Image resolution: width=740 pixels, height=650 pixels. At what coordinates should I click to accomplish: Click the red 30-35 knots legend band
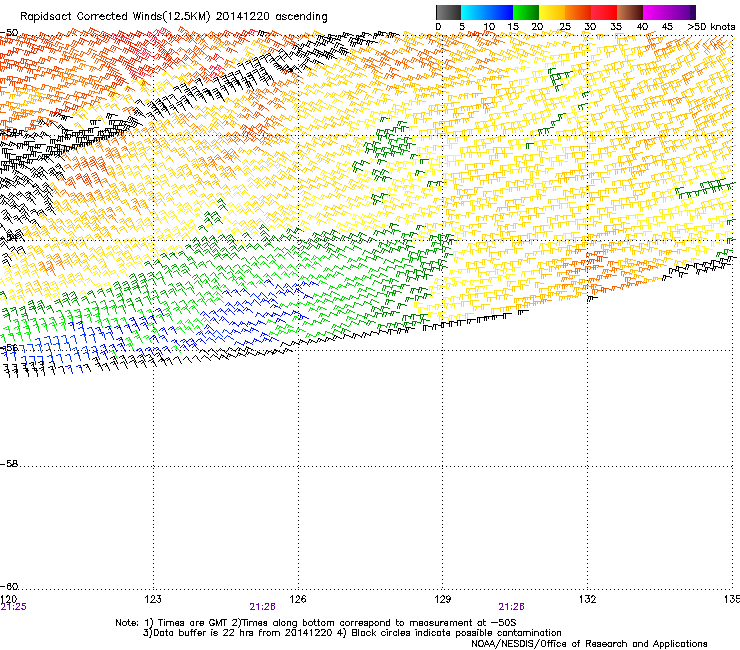point(604,12)
